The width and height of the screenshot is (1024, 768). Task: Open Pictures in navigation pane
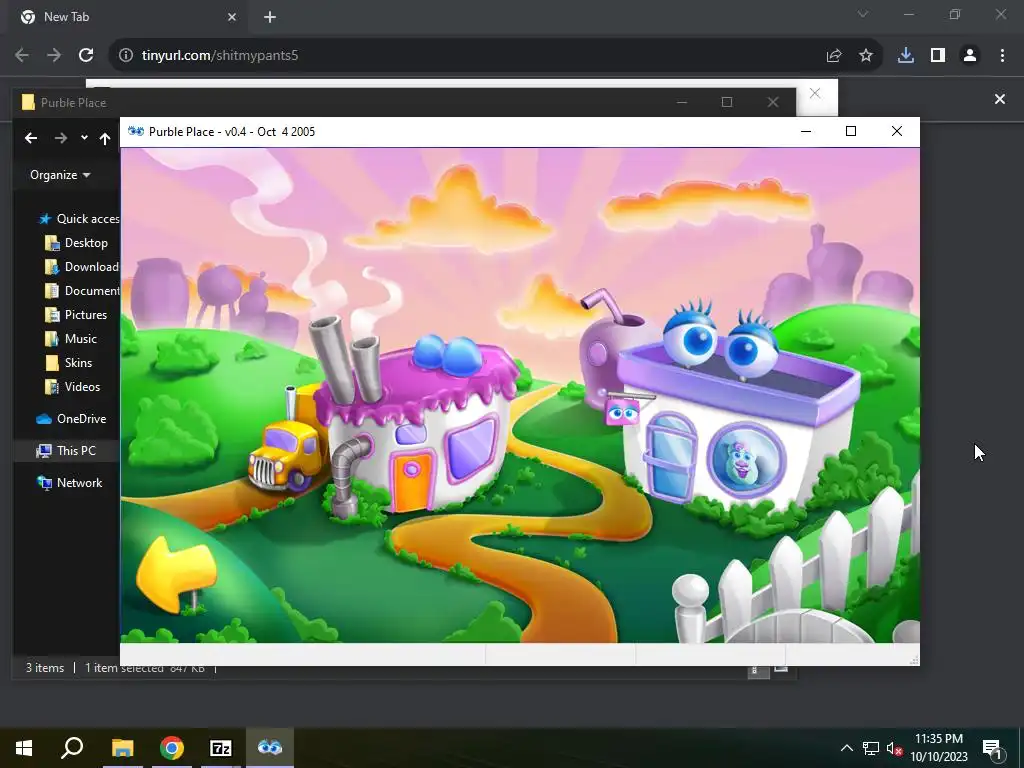[76, 315]
